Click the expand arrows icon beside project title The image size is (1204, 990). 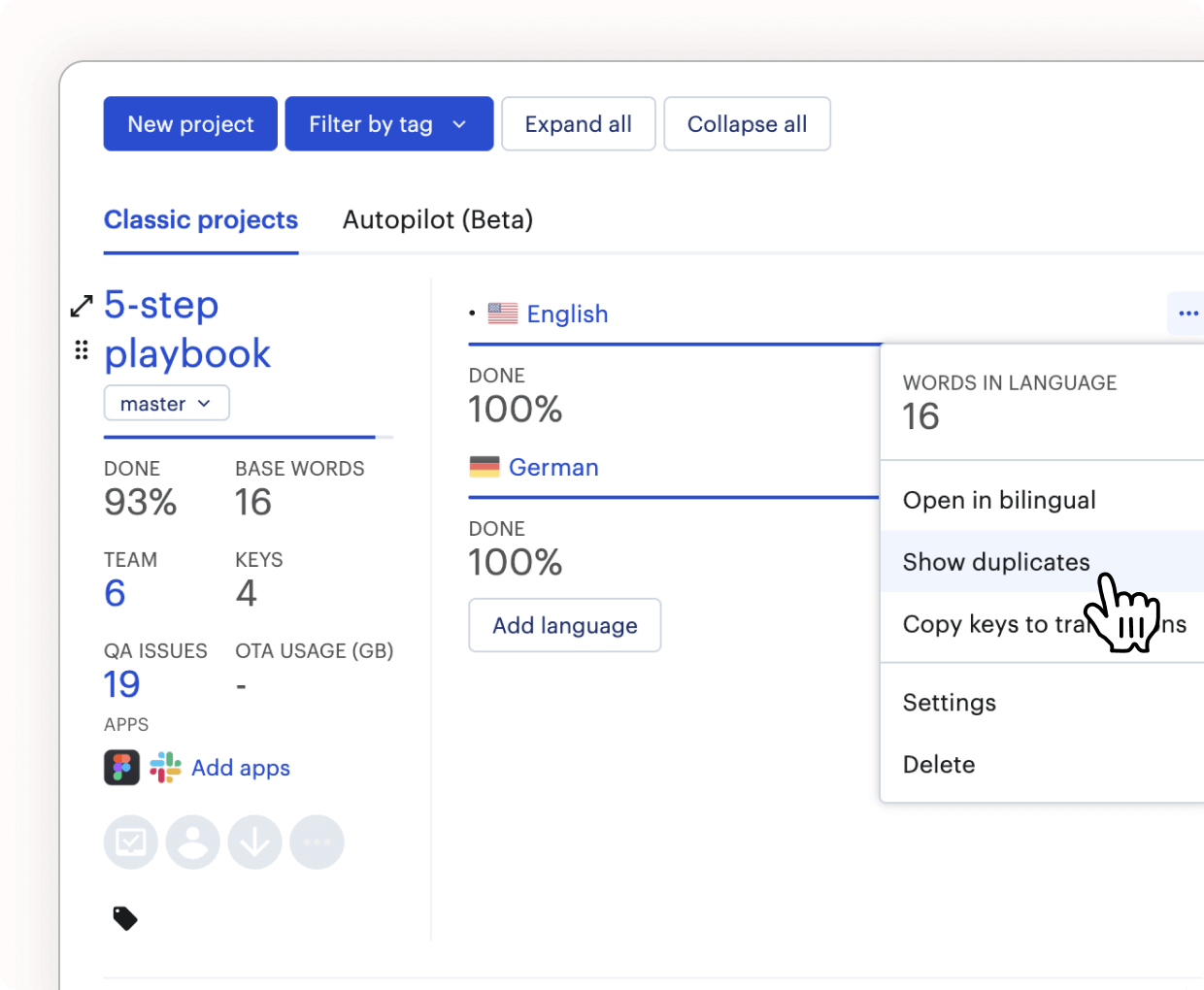coord(82,307)
